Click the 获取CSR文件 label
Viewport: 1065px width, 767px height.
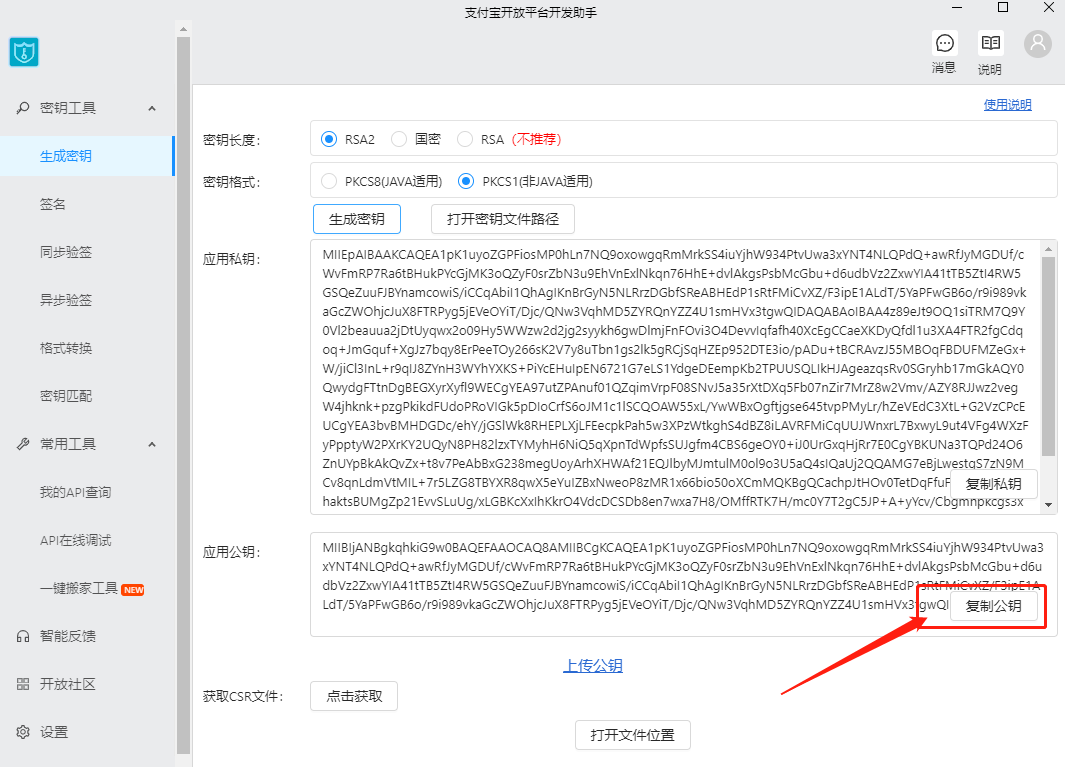[243, 696]
